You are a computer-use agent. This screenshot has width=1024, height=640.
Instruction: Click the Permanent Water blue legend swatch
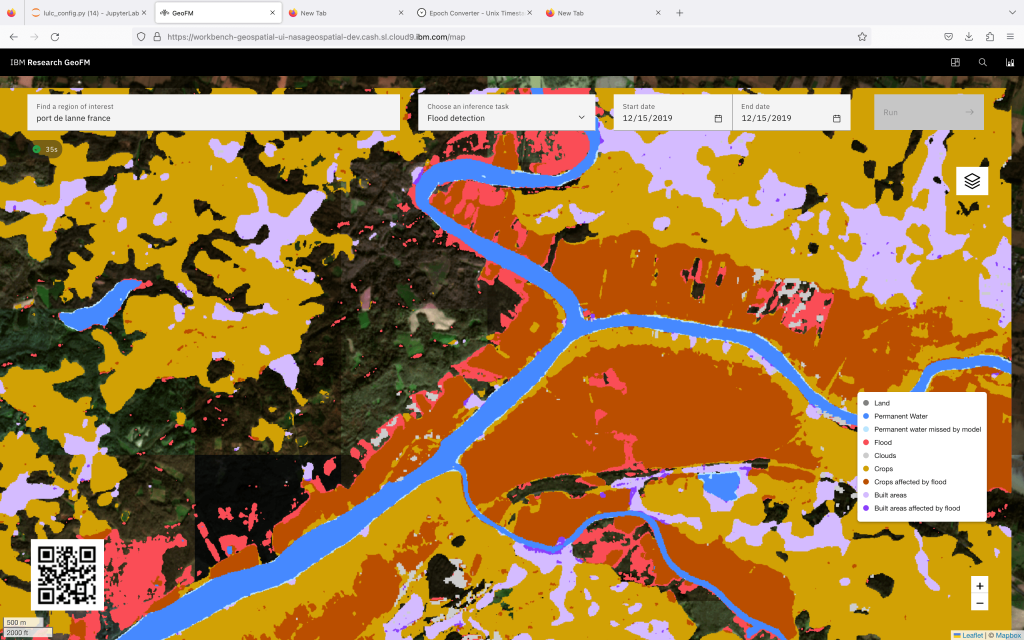click(866, 416)
